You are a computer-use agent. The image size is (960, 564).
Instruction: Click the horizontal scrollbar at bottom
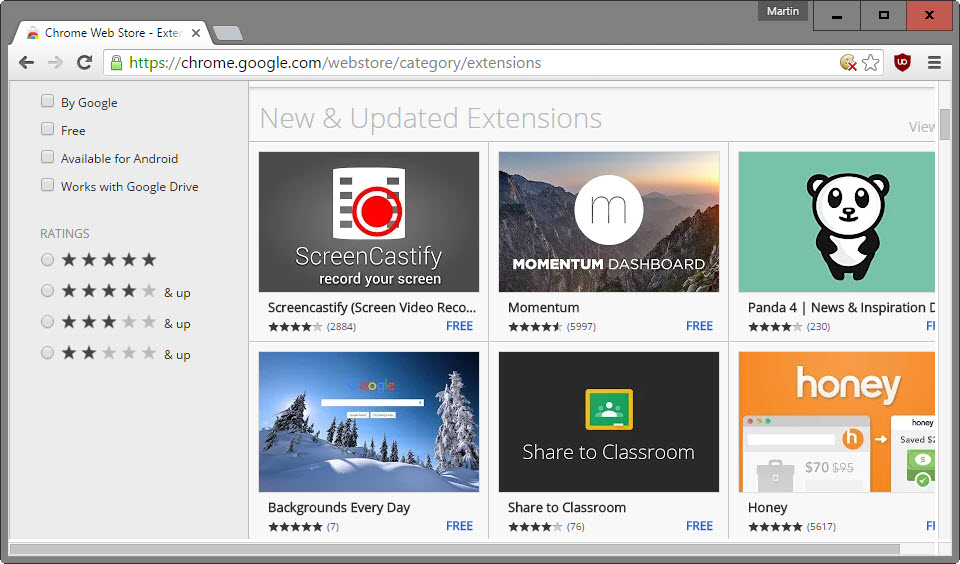pyautogui.click(x=454, y=549)
